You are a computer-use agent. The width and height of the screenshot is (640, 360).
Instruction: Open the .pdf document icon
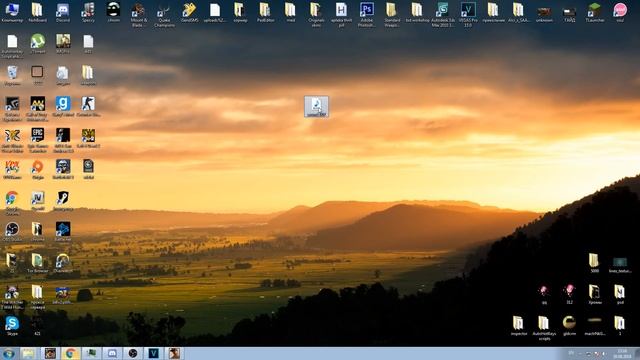[x=341, y=15]
